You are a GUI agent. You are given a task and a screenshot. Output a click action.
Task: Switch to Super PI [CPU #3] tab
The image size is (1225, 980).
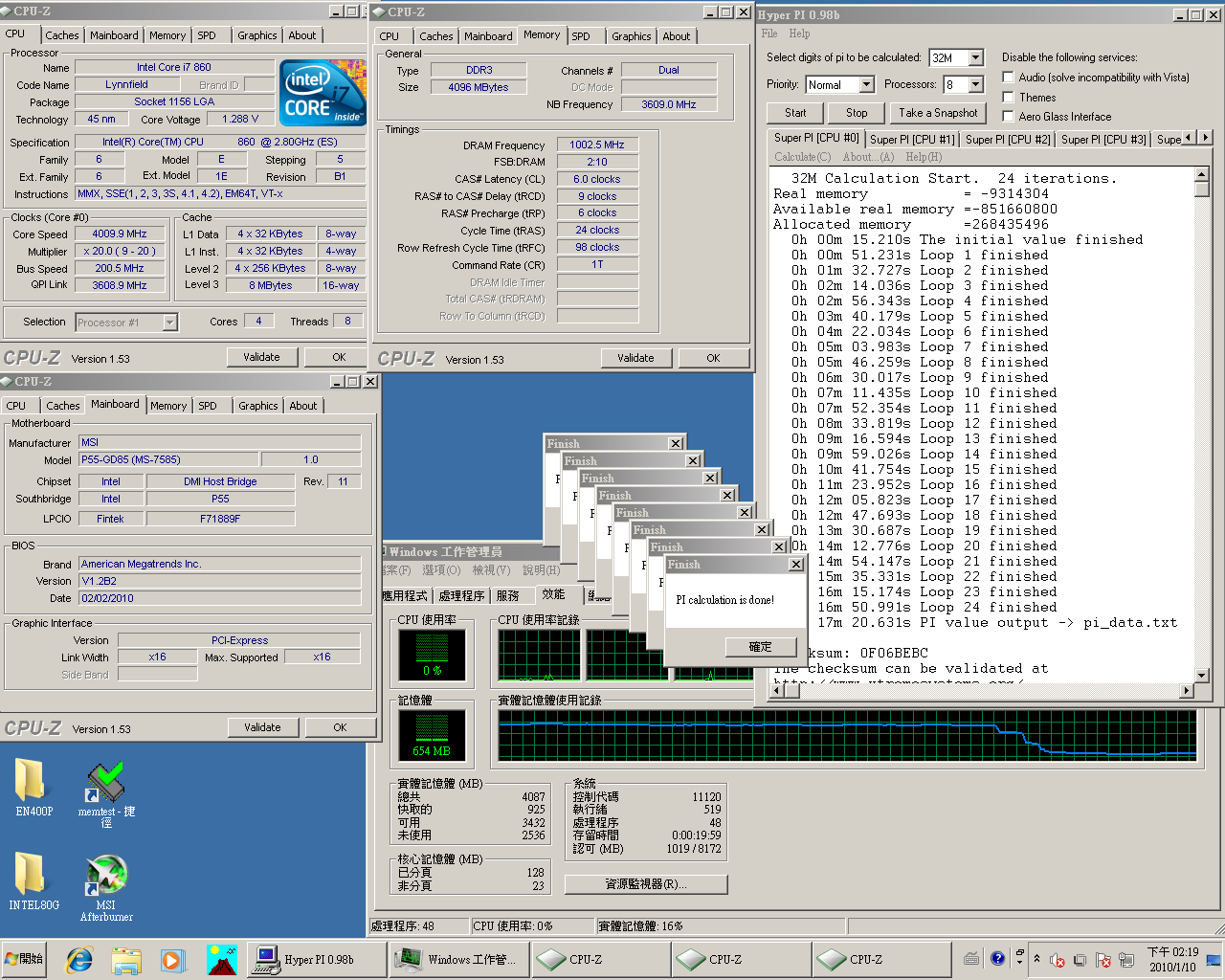1103,139
